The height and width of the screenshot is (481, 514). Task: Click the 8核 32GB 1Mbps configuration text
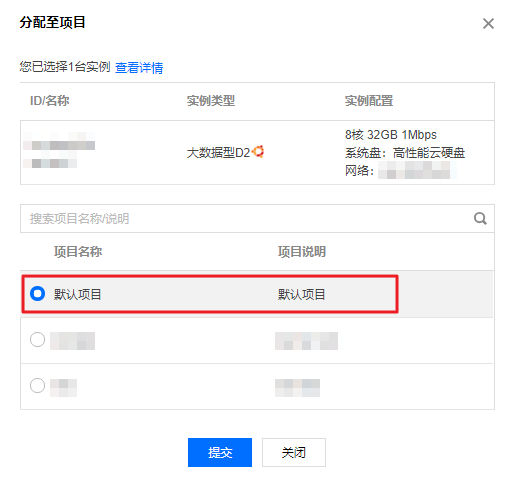391,135
